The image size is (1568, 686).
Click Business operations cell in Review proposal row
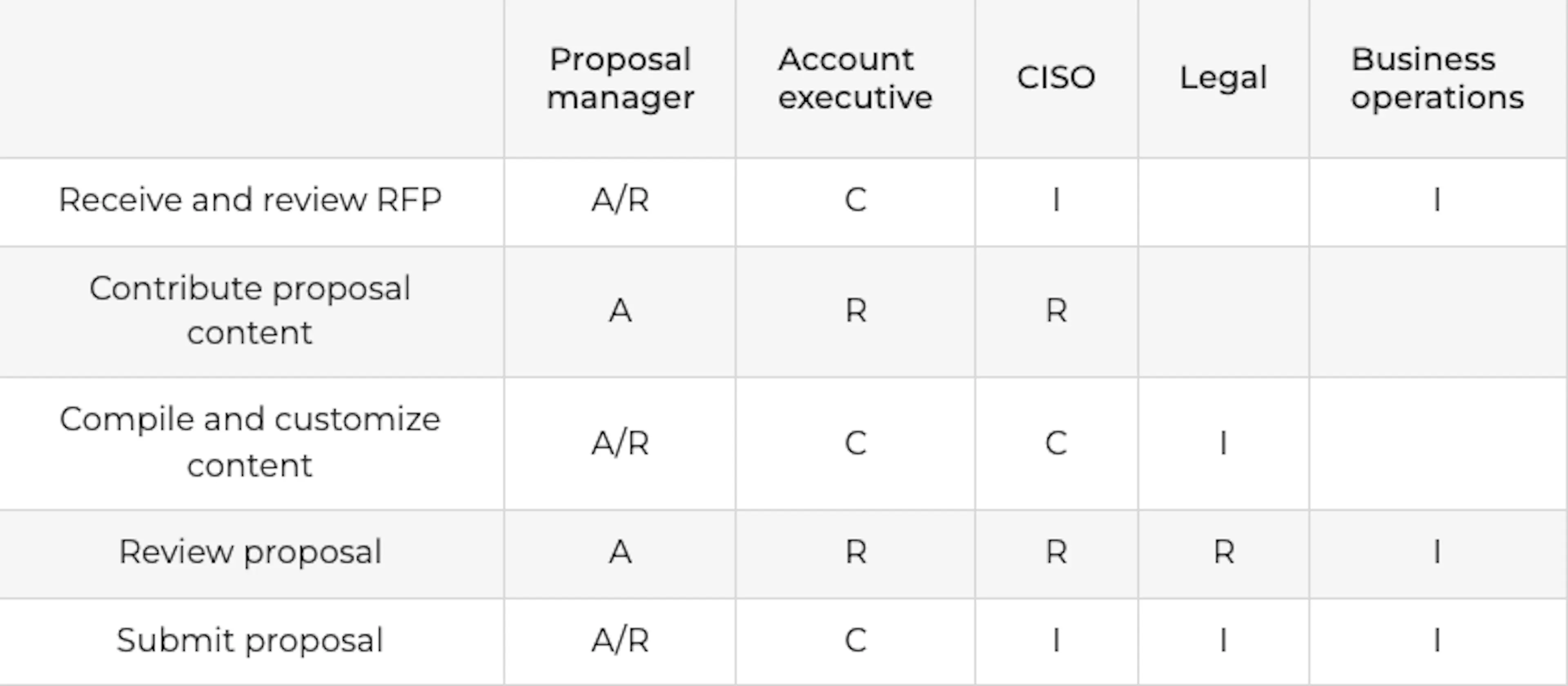(1437, 552)
